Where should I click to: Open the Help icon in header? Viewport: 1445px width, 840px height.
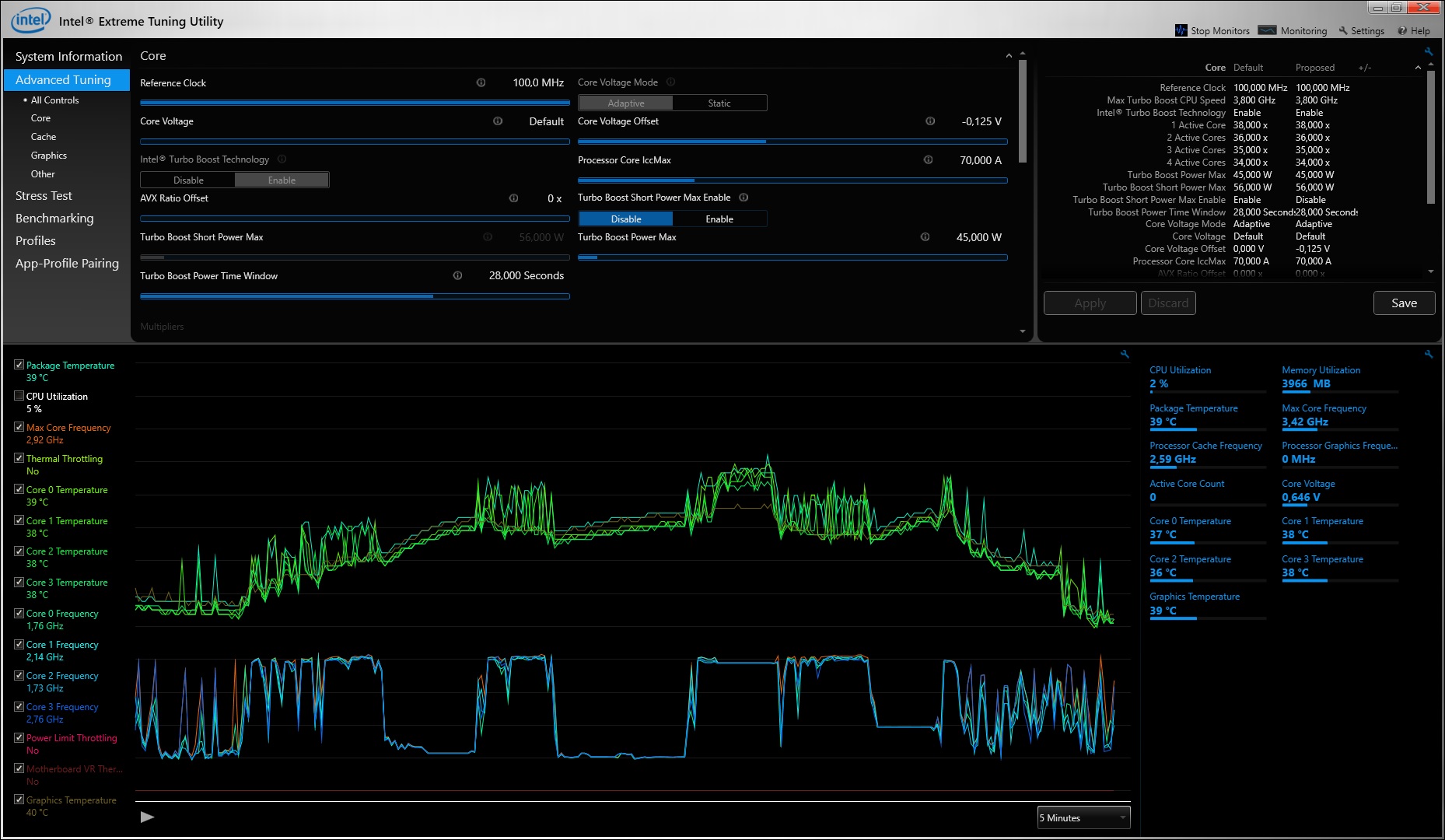pos(1402,31)
